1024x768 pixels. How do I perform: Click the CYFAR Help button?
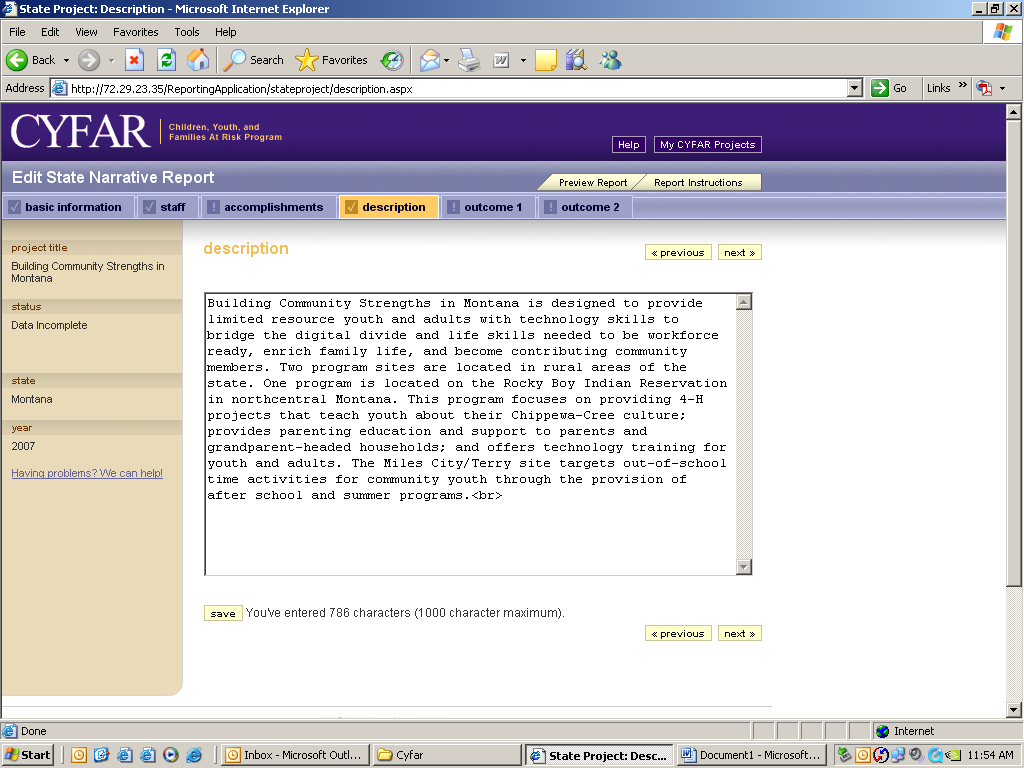(x=629, y=144)
